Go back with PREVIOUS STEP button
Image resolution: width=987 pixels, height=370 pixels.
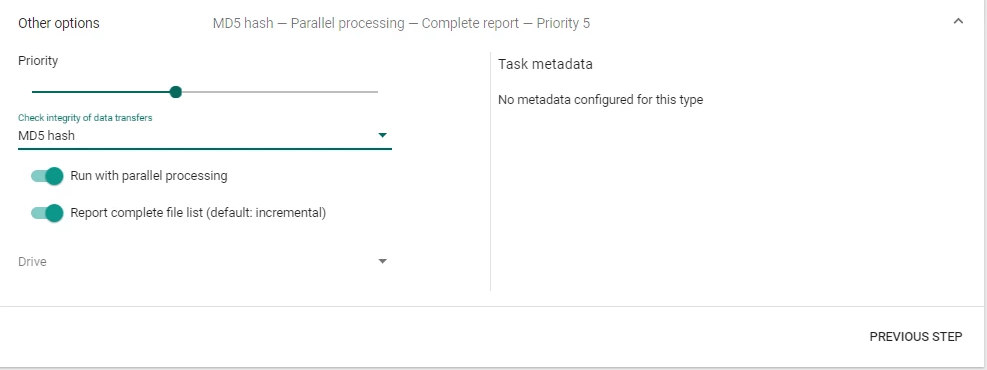coord(916,337)
